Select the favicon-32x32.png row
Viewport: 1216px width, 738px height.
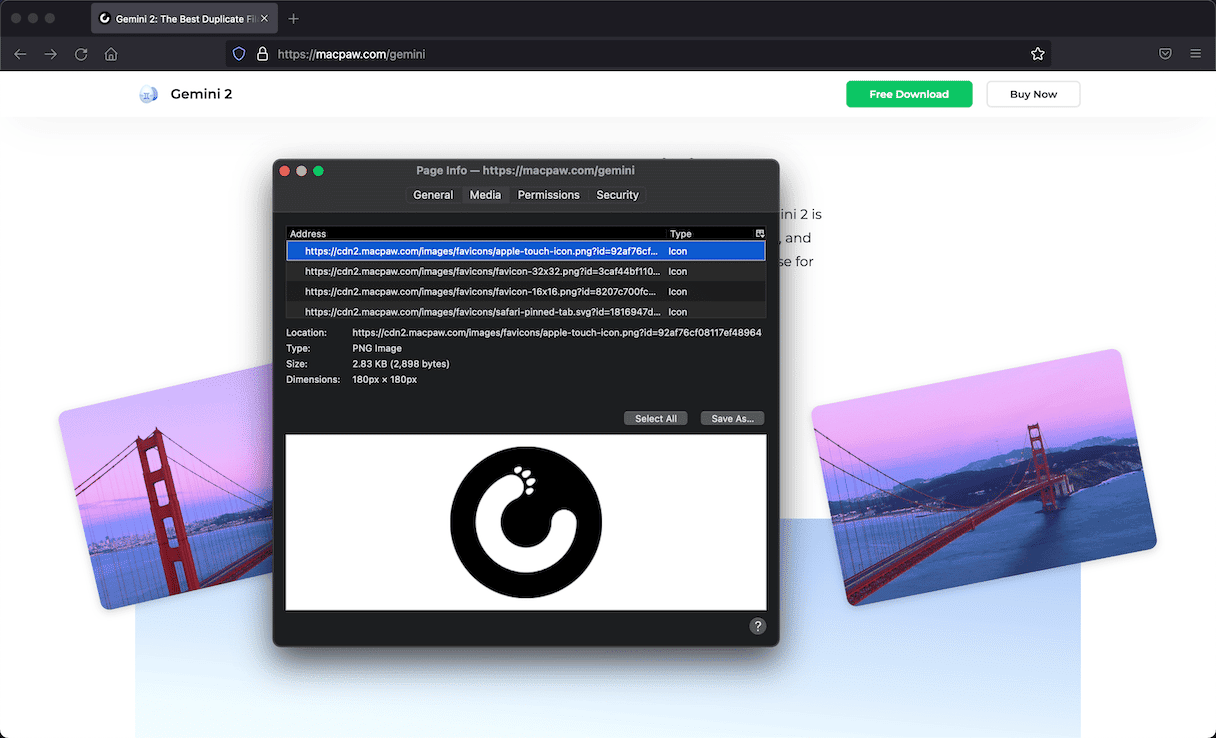[481, 271]
